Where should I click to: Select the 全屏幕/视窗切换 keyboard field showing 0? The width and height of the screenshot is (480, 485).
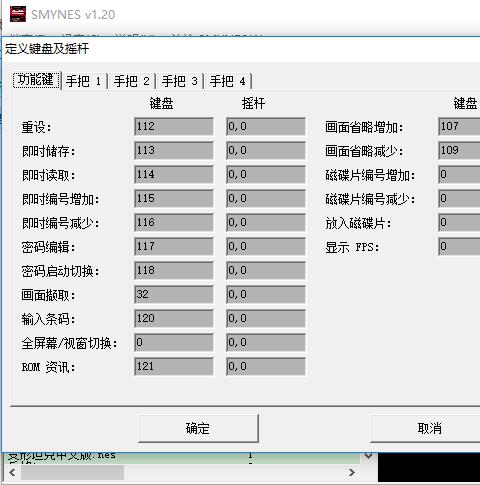click(x=174, y=342)
